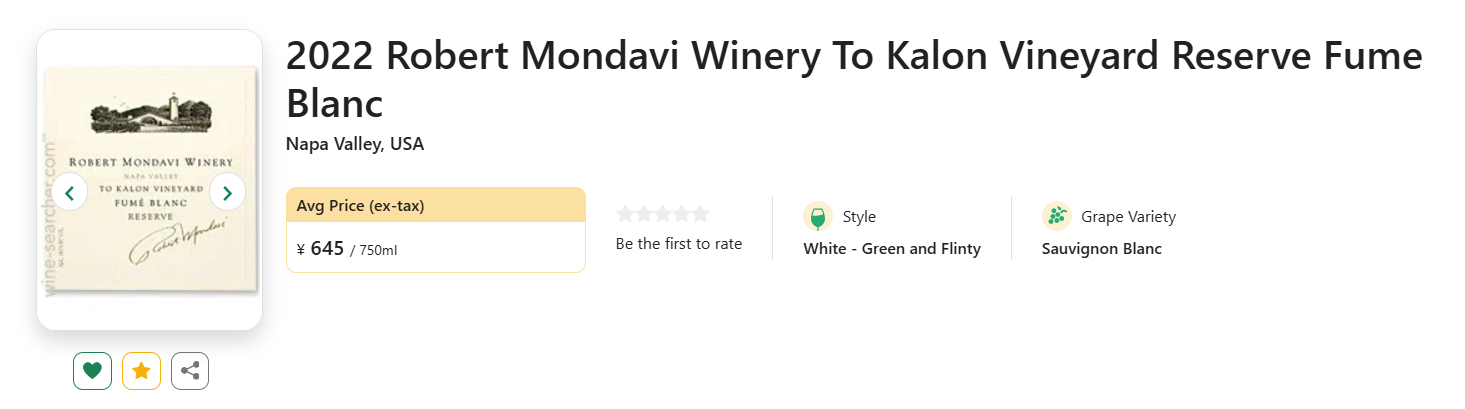1465x409 pixels.
Task: Click the Napa Valley, USA region text
Action: click(355, 144)
